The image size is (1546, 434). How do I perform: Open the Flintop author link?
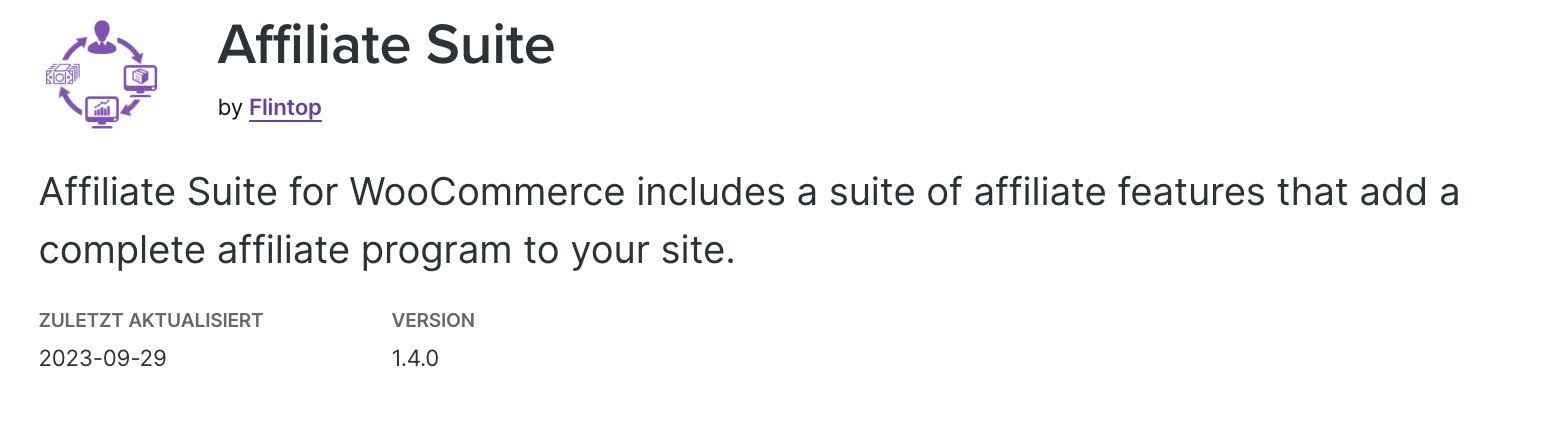click(x=285, y=107)
